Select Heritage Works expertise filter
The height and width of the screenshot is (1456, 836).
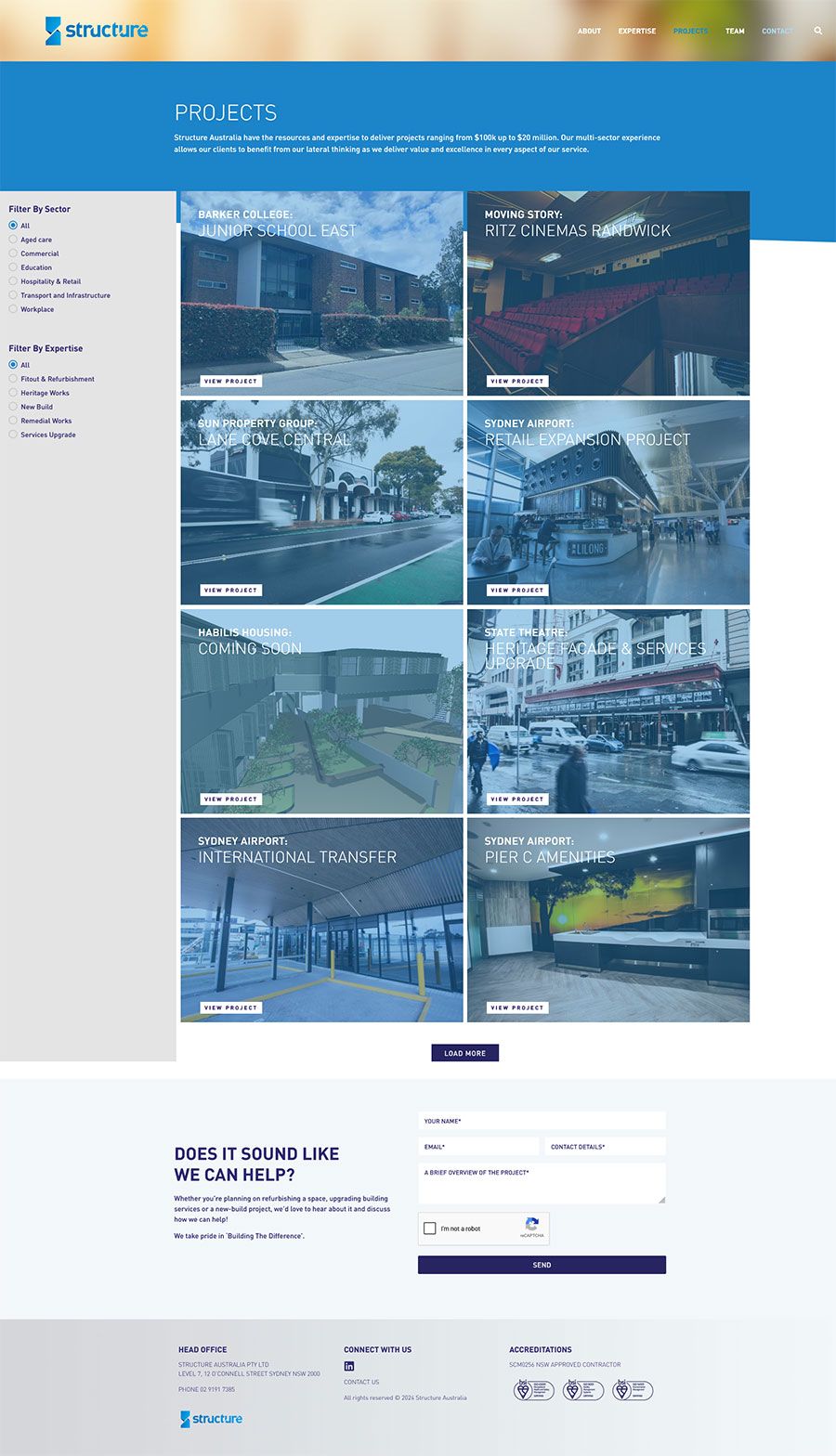coord(13,393)
